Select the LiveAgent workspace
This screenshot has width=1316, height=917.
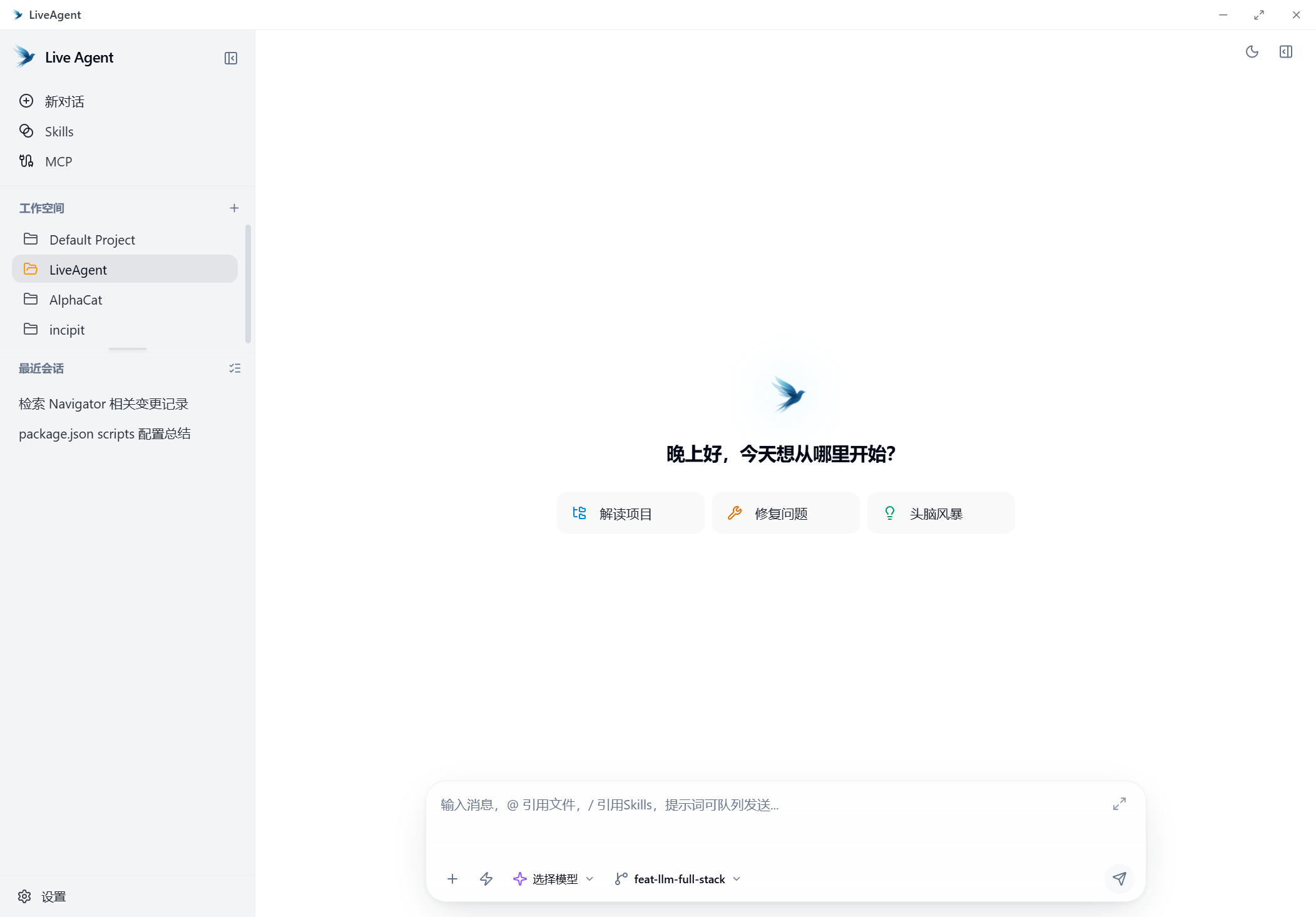(x=125, y=270)
